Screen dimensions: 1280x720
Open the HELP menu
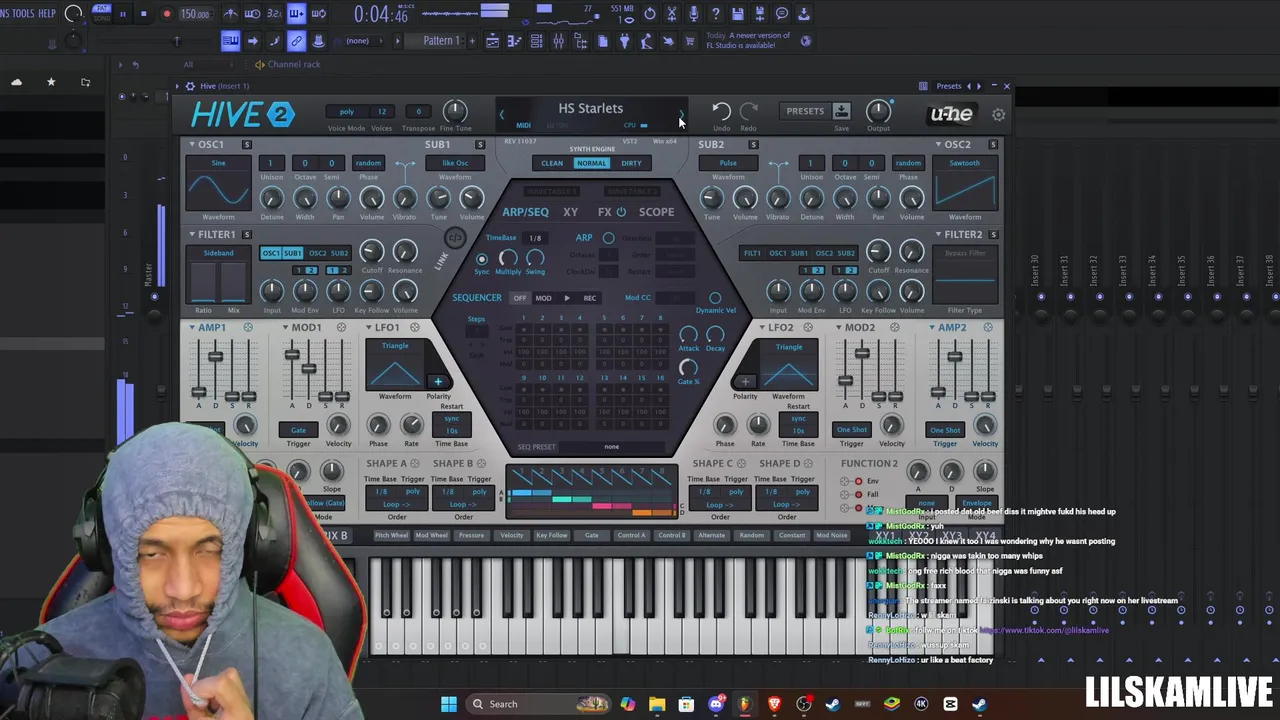click(x=47, y=14)
